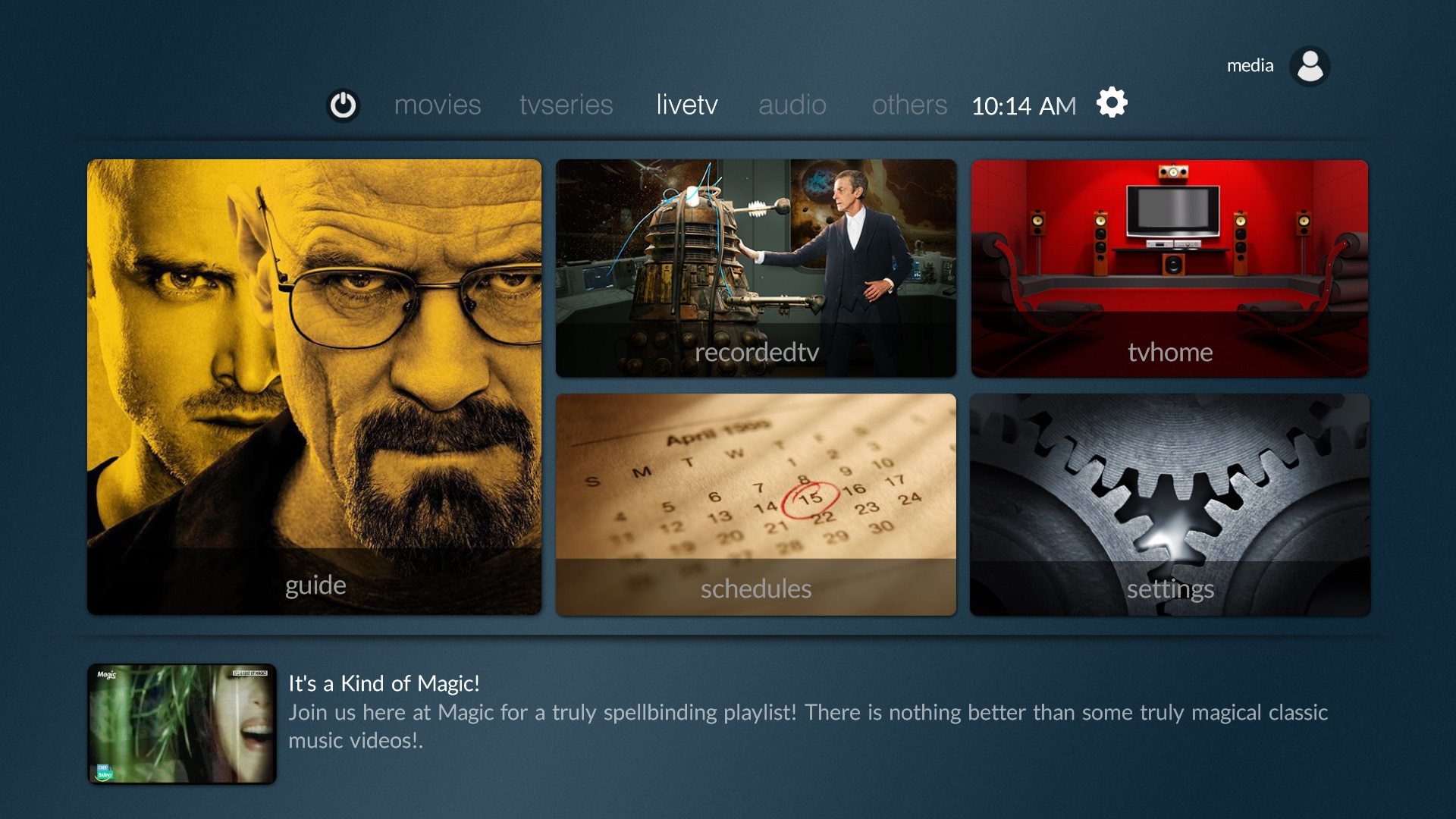Switch to the movies tab
This screenshot has width=1456, height=819.
pos(438,105)
